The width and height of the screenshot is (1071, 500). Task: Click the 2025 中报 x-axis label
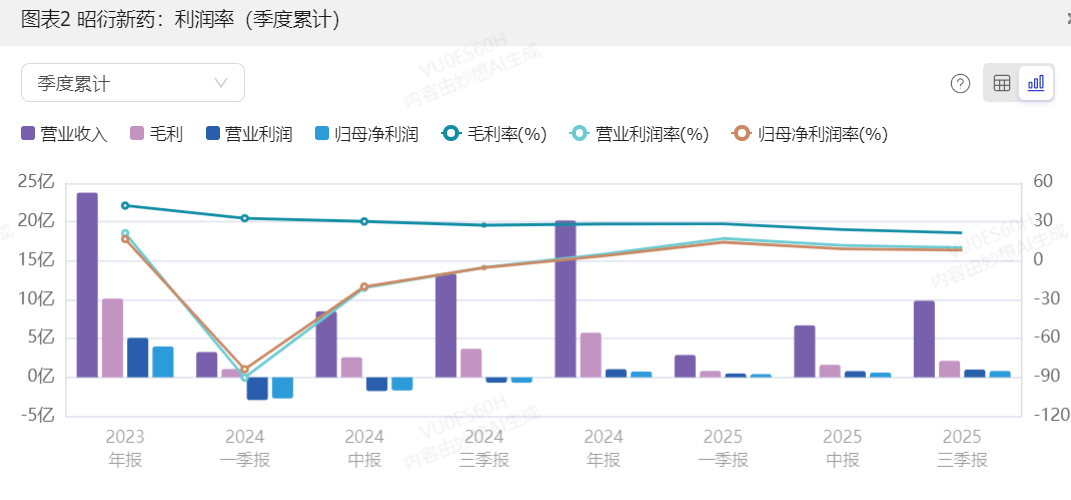[x=842, y=448]
